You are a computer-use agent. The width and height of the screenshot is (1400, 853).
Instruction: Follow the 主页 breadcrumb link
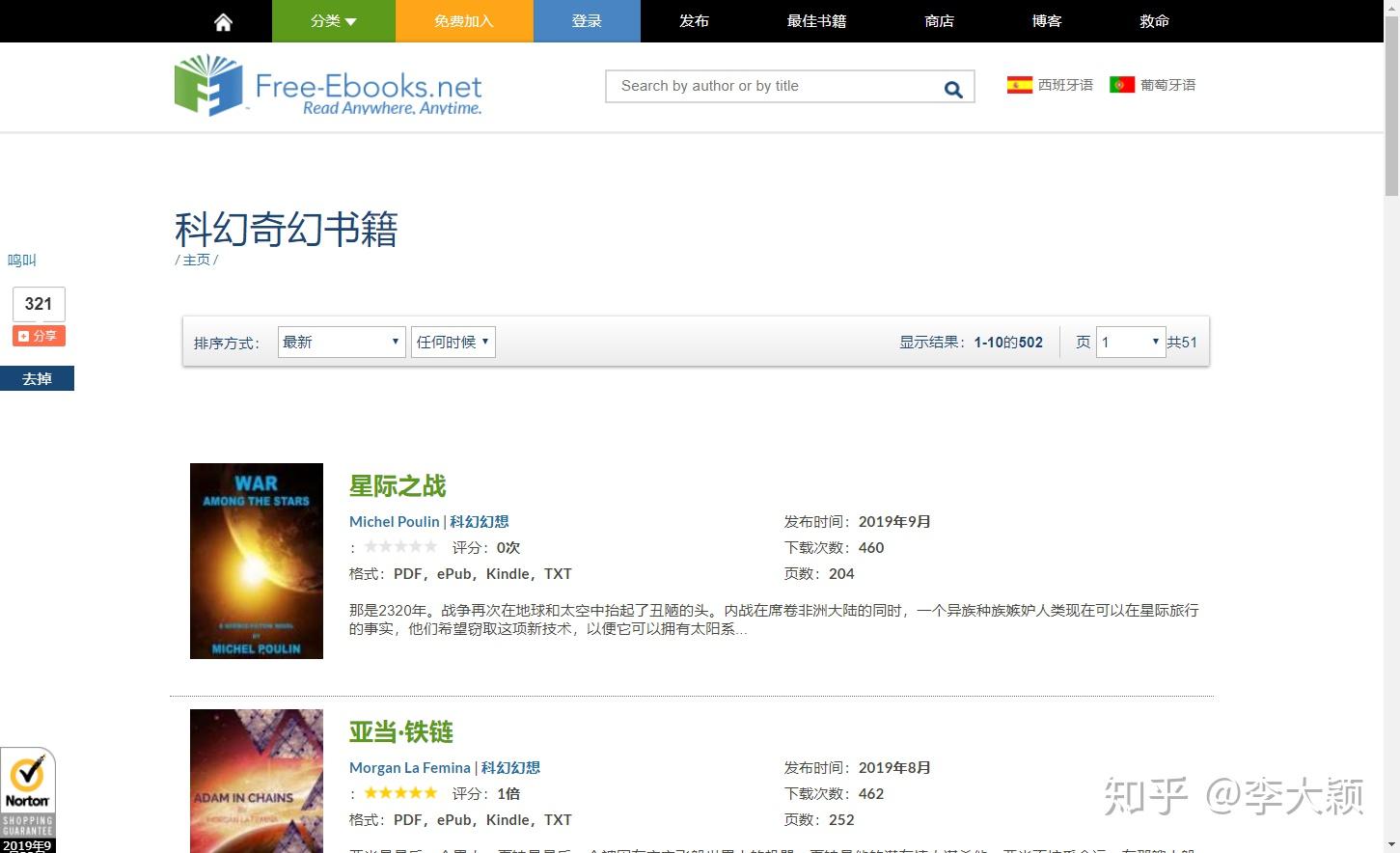click(197, 260)
